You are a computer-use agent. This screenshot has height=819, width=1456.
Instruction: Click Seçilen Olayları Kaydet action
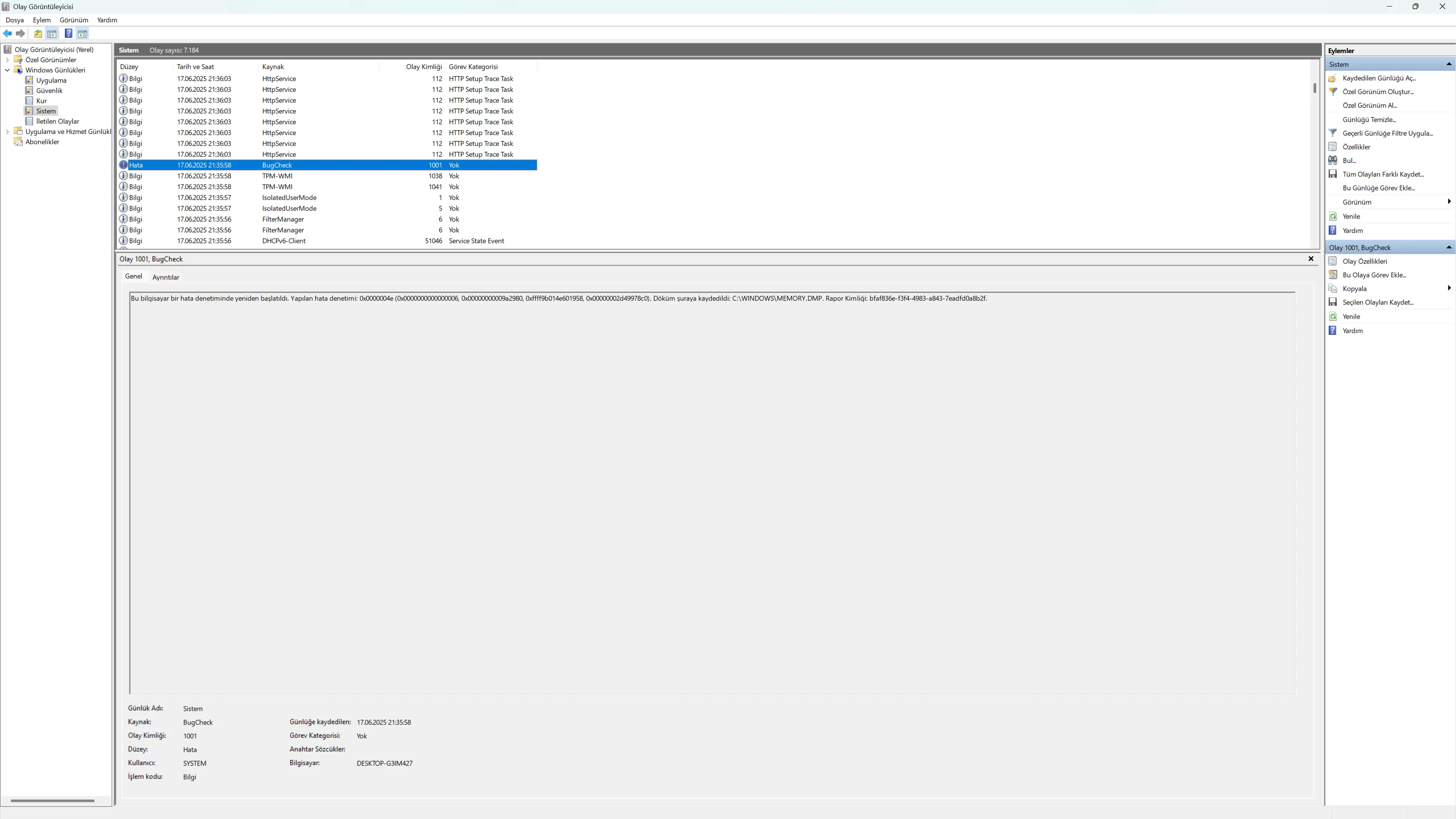[1378, 302]
